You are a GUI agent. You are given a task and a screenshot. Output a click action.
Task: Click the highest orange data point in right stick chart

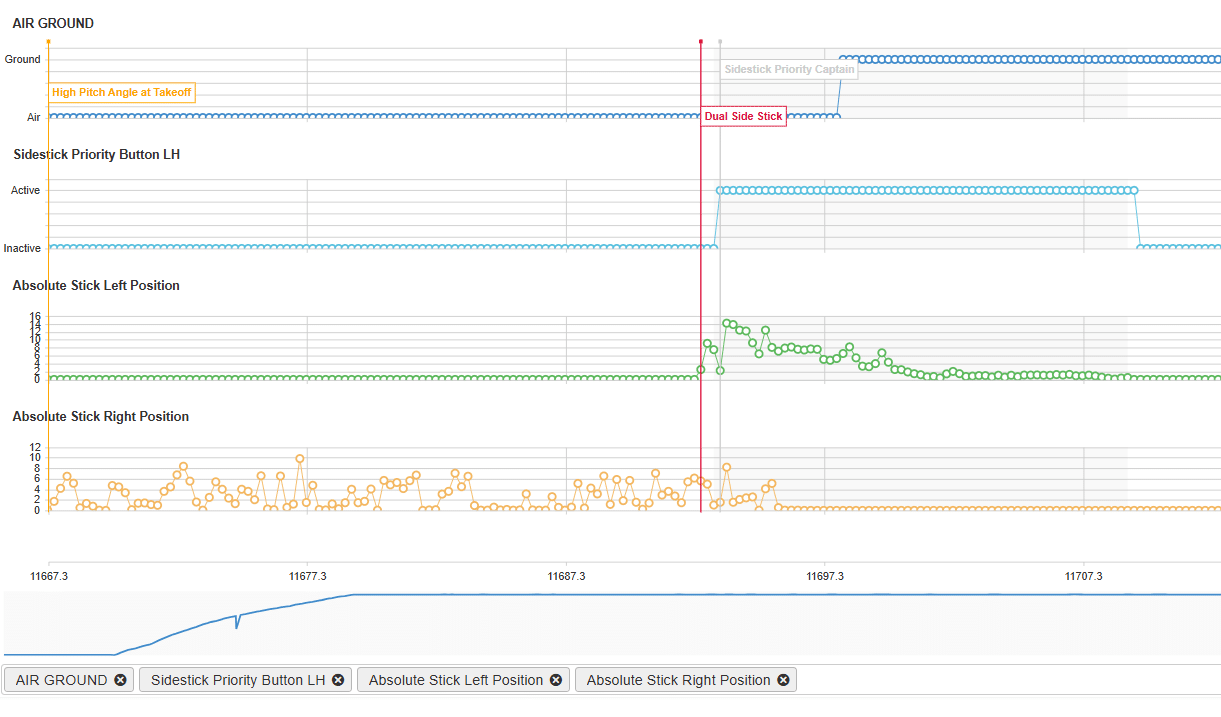coord(300,459)
